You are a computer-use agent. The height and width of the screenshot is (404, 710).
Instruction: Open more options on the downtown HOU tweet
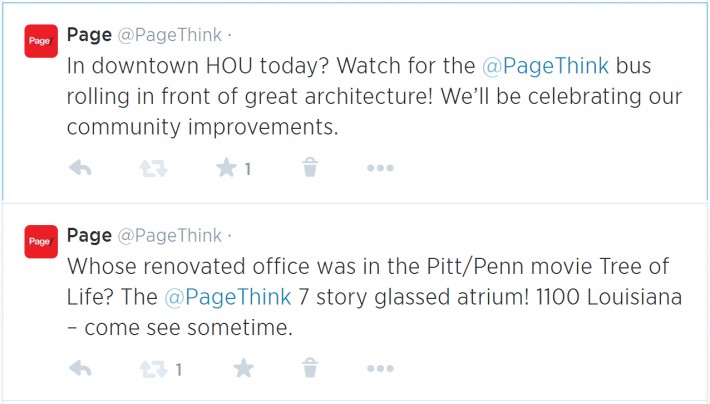click(380, 168)
